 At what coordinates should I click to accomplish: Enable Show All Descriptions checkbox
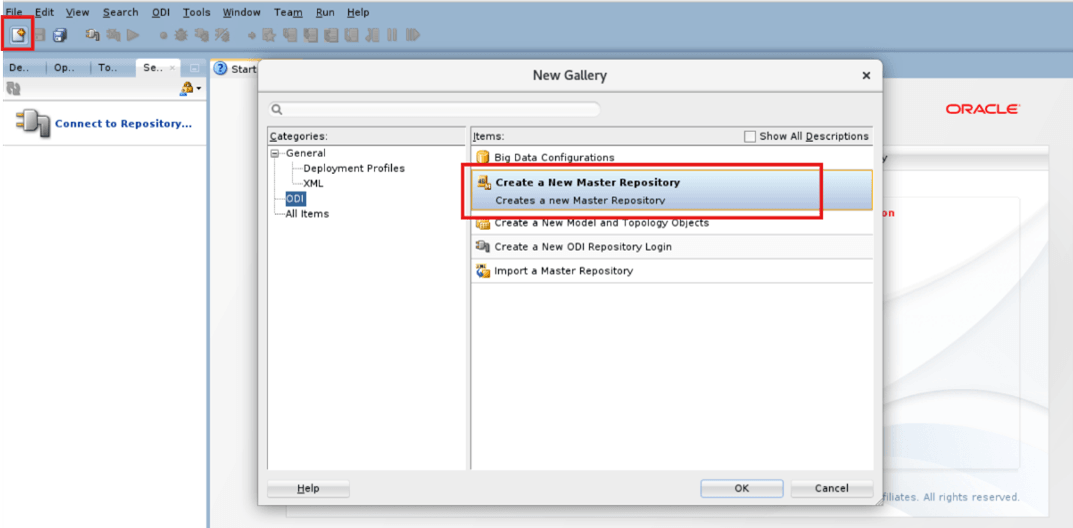[750, 136]
